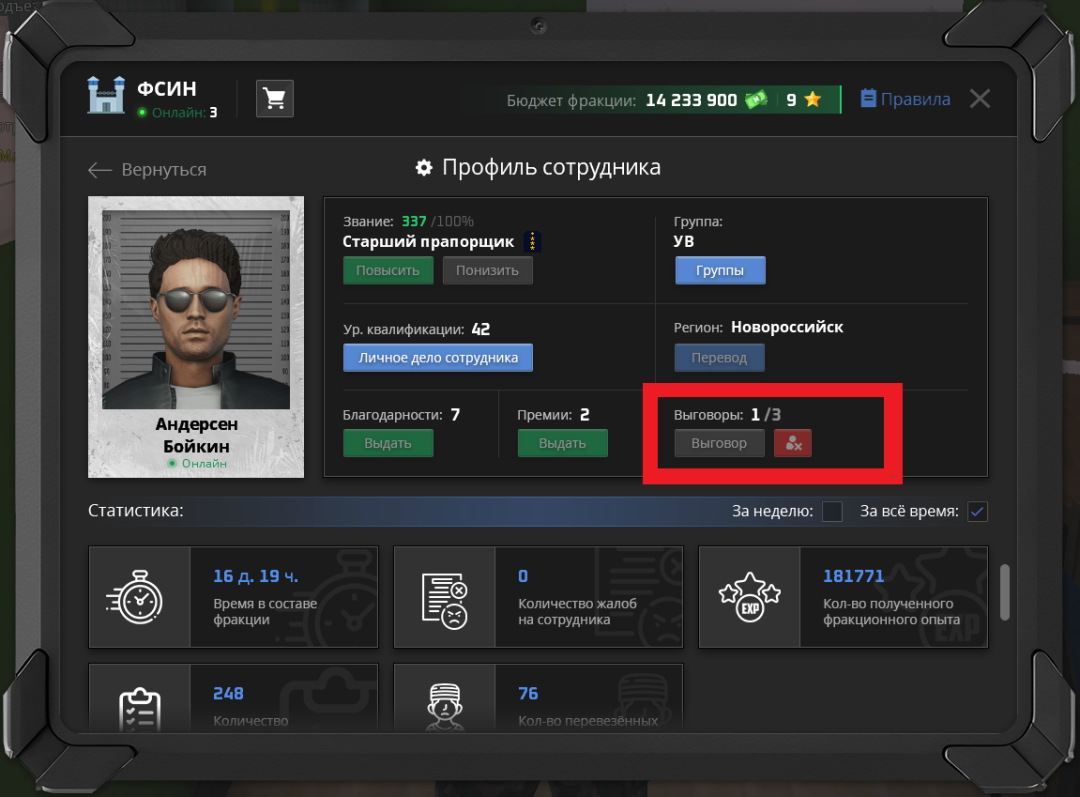Screen dimensions: 1080x797
Task: Click the rank insignia badge icon
Action: (533, 242)
